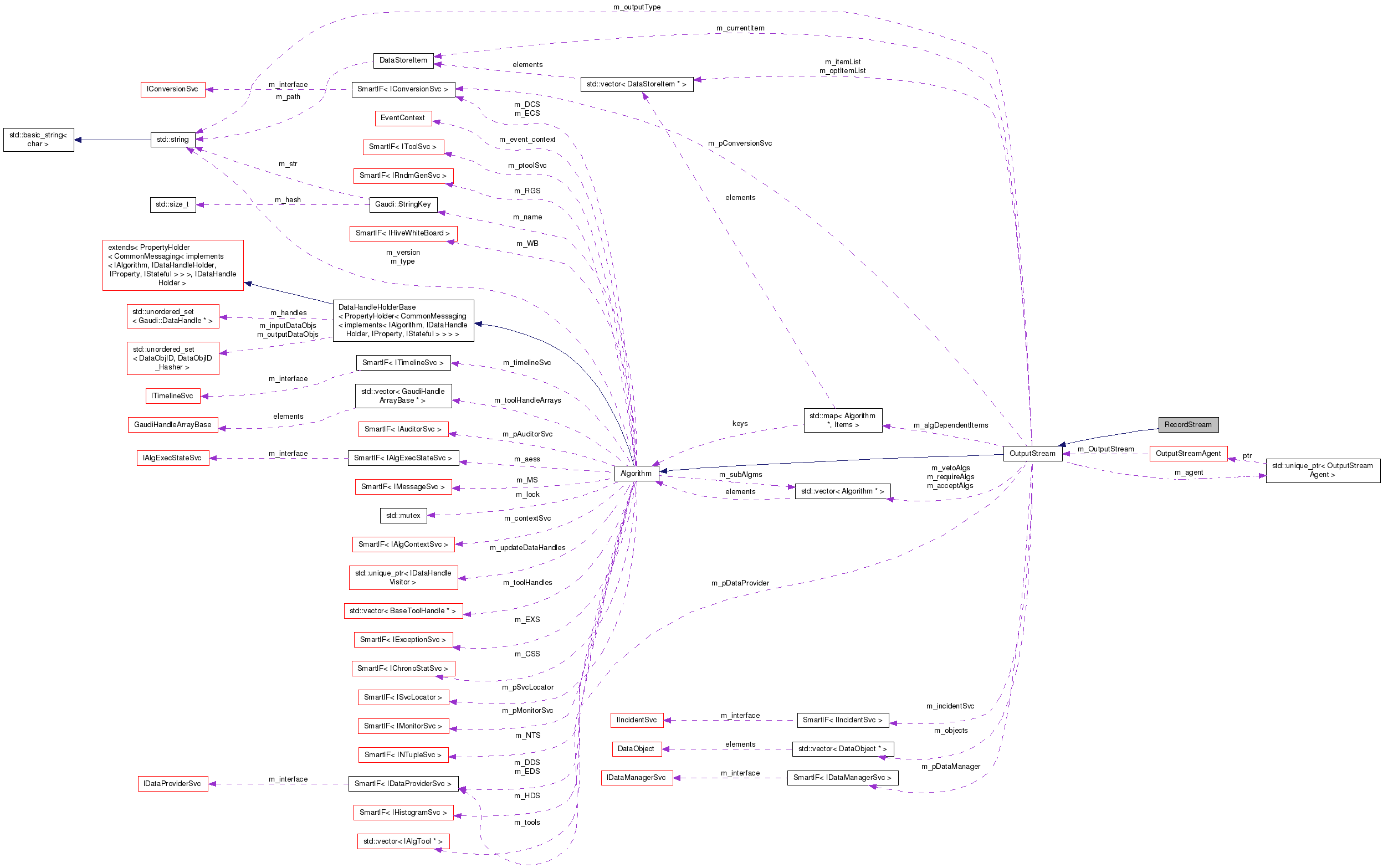Image resolution: width=1383 pixels, height=868 pixels.
Task: Open the SmartIF< IHiveWhiteBoard > node
Action: click(403, 233)
